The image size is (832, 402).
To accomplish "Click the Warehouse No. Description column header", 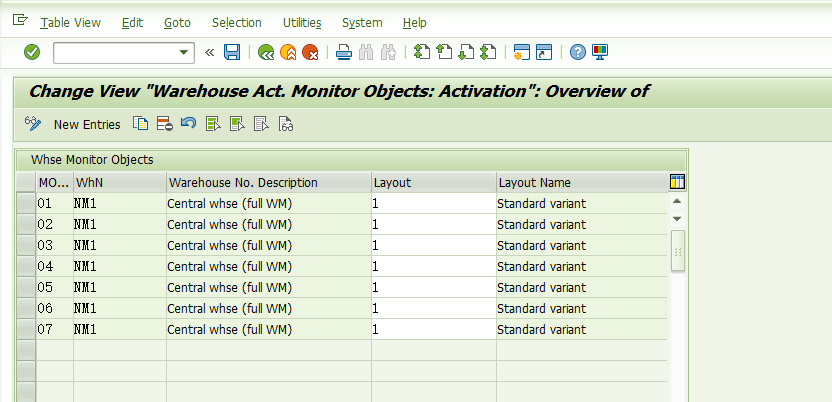I will 269,182.
